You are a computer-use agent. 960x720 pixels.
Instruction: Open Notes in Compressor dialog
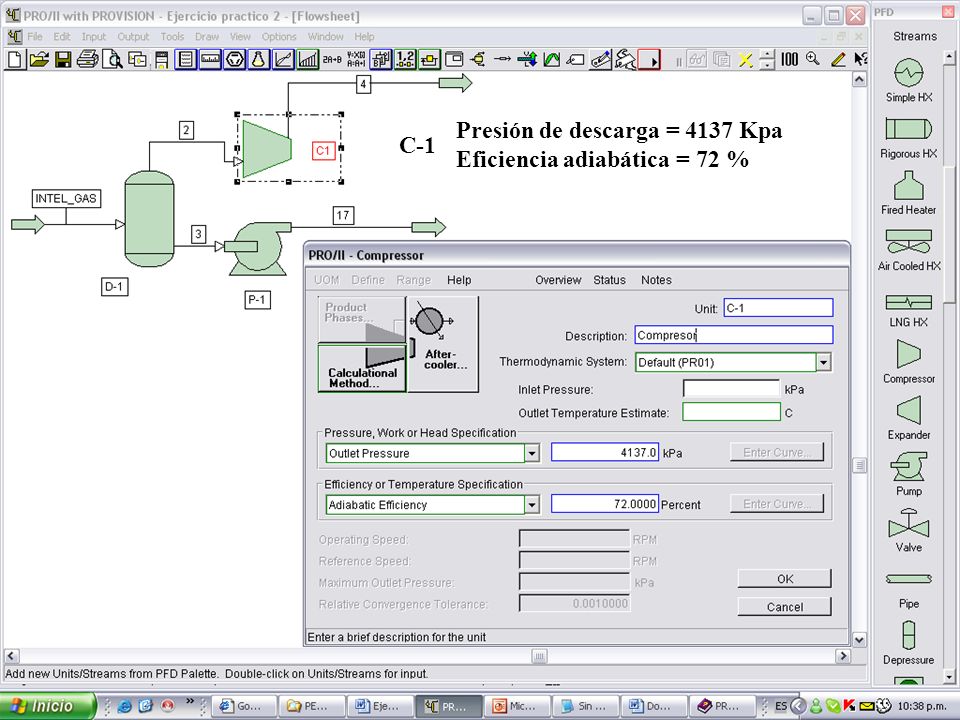tap(656, 280)
